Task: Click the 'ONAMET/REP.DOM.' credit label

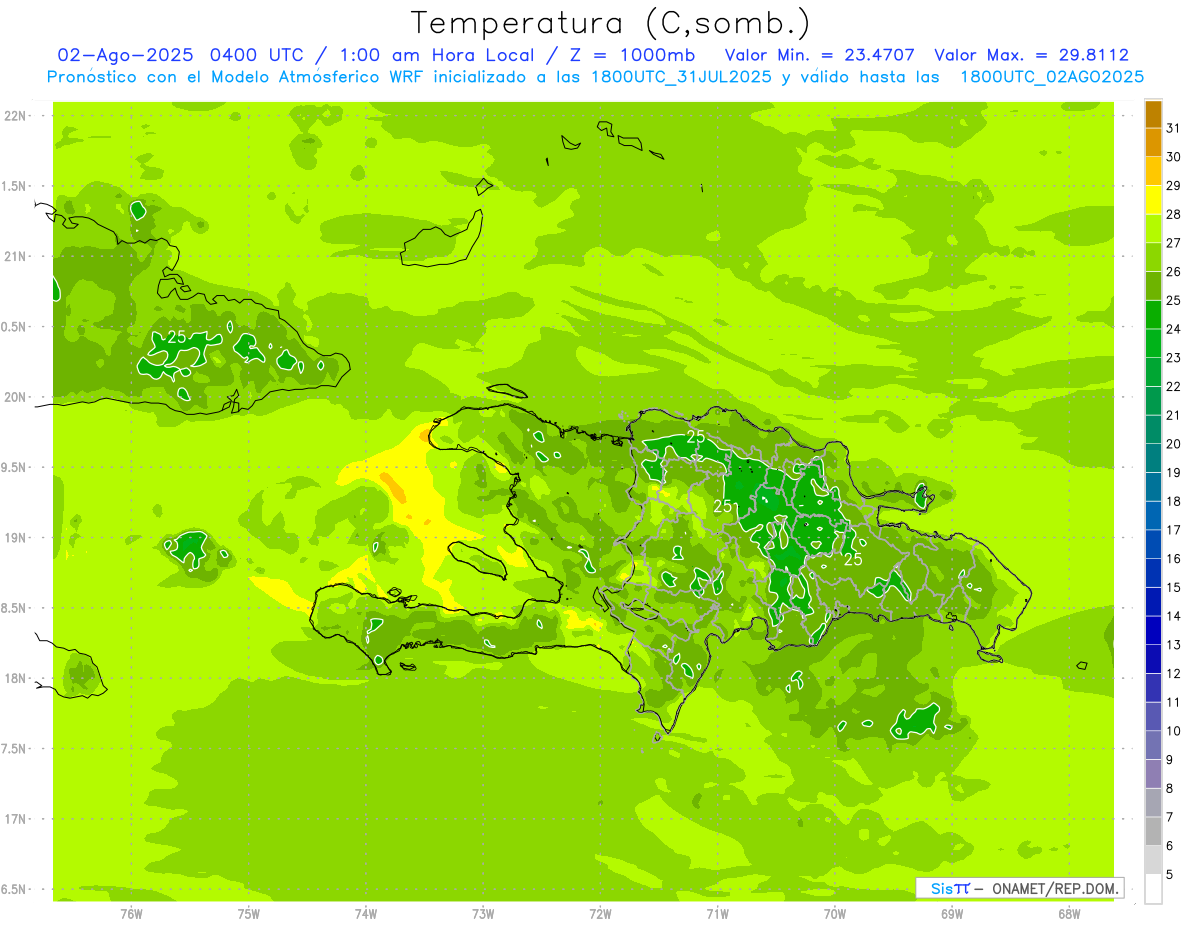Action: pos(1056,888)
